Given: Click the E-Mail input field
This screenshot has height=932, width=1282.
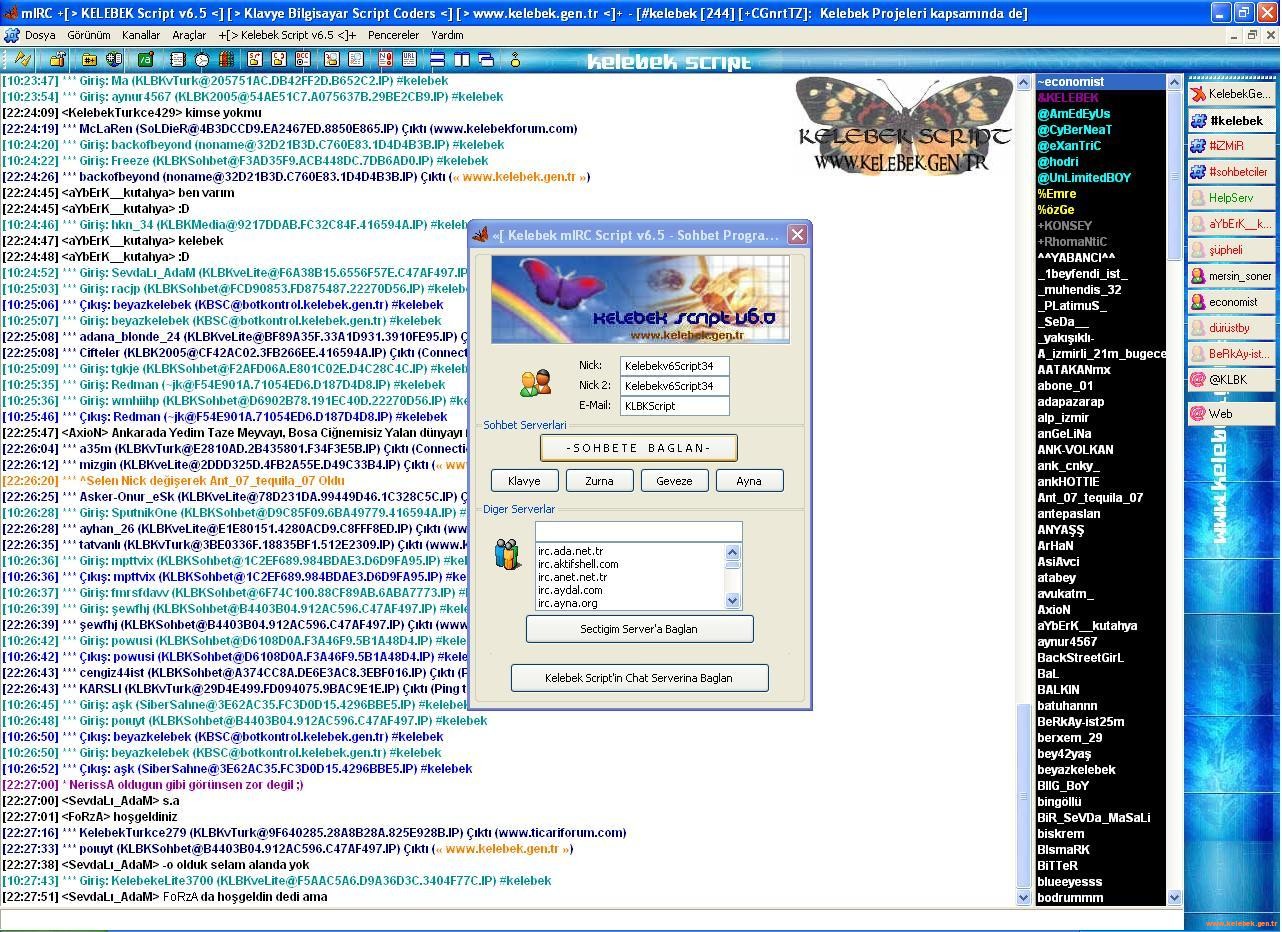Looking at the screenshot, I should click(x=675, y=406).
